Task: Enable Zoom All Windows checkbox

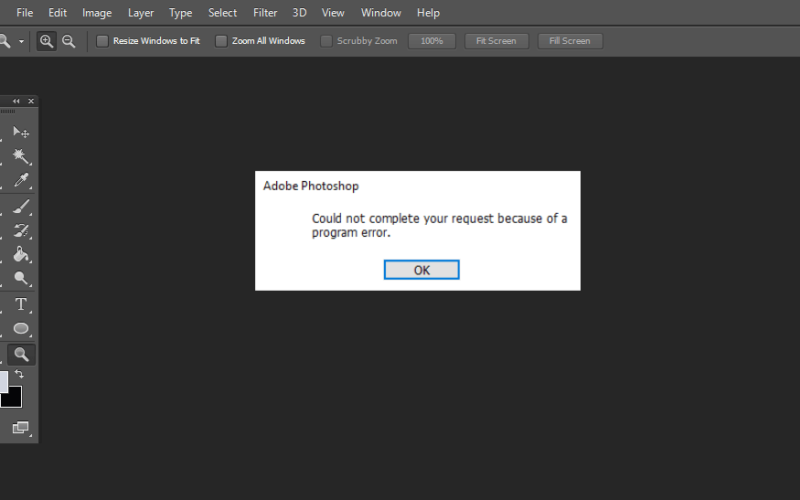Action: click(x=221, y=41)
